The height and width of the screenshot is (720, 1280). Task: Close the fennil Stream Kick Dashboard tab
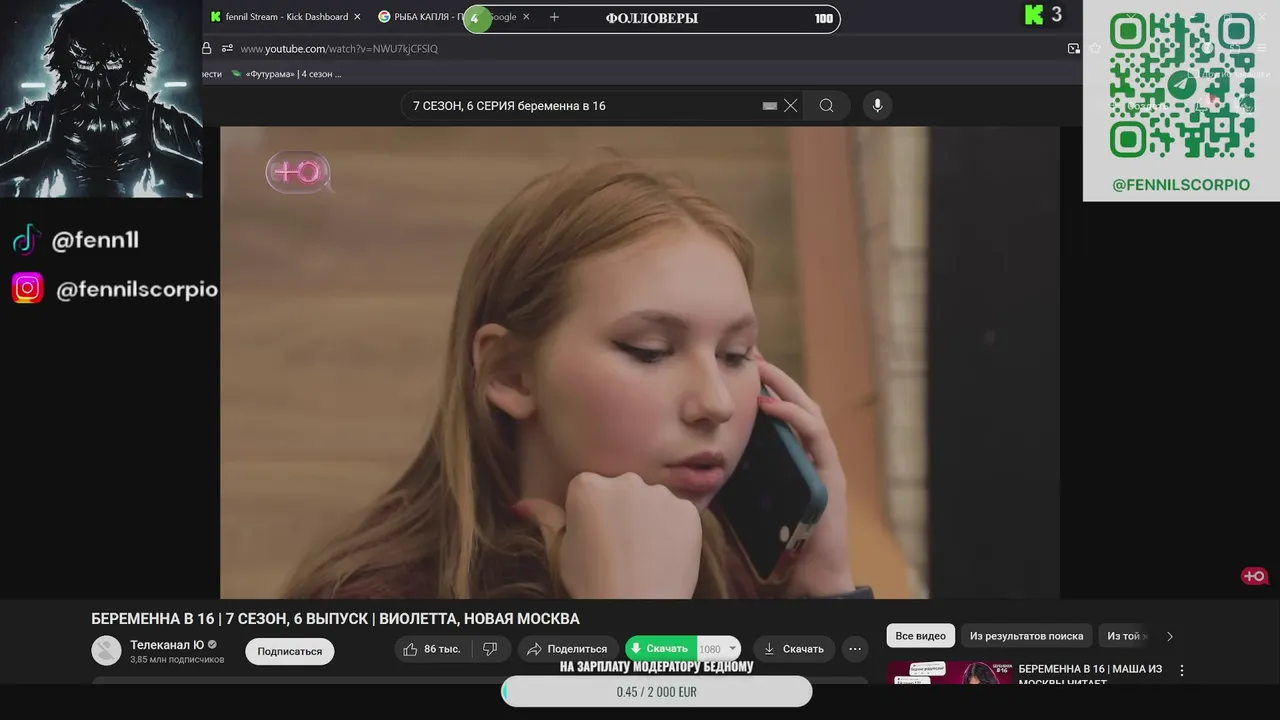tap(357, 17)
